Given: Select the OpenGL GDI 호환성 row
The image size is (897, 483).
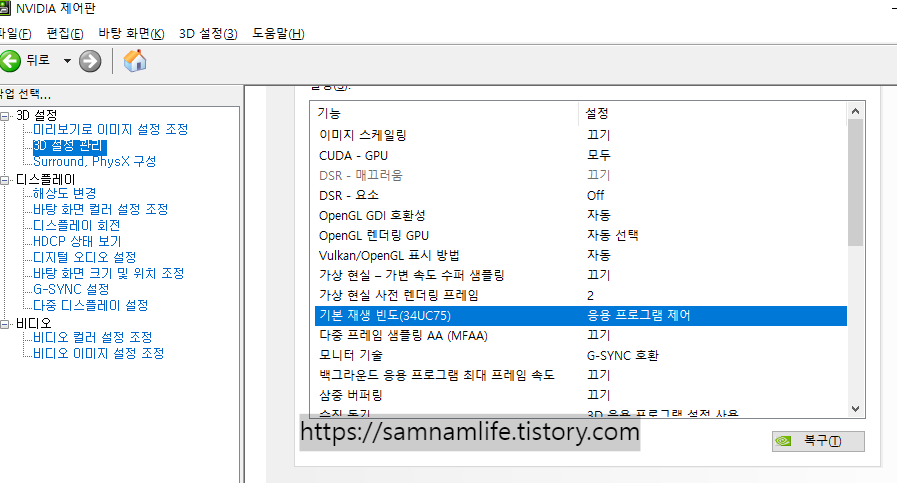Looking at the screenshot, I should tap(581, 215).
